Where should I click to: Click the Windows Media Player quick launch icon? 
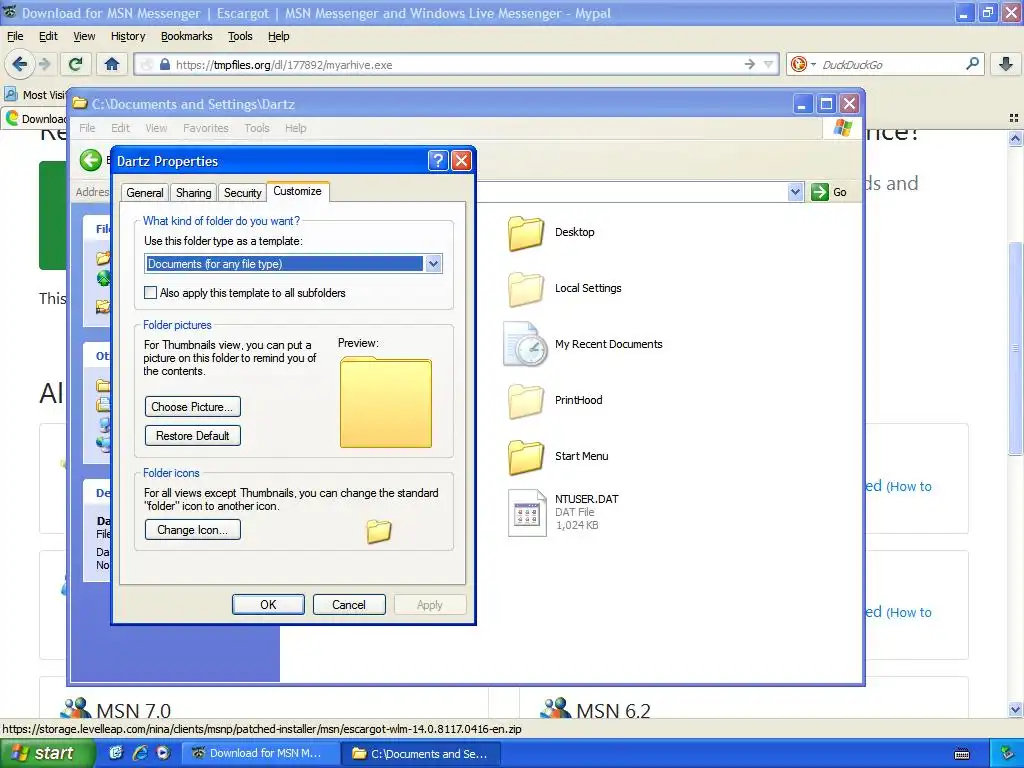tap(163, 753)
